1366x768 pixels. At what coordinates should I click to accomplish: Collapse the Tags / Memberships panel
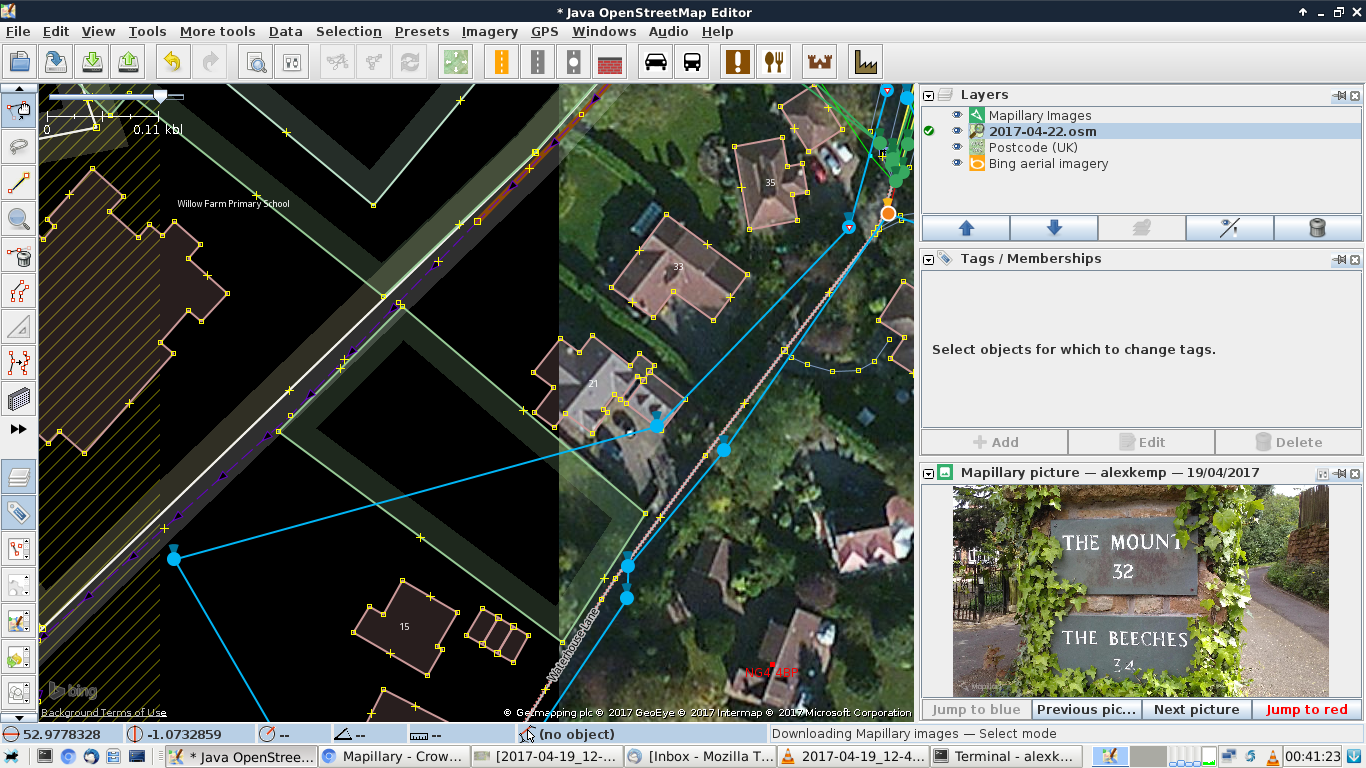pyautogui.click(x=929, y=259)
